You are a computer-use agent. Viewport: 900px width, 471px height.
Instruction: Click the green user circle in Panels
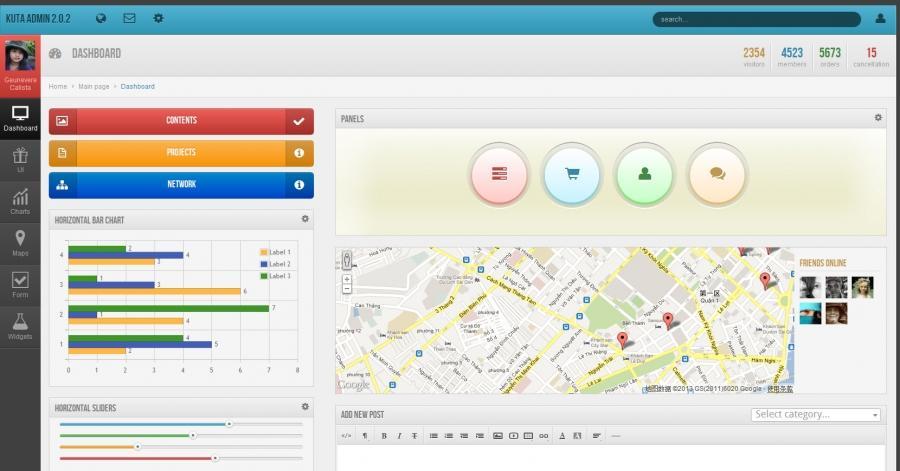click(x=644, y=174)
